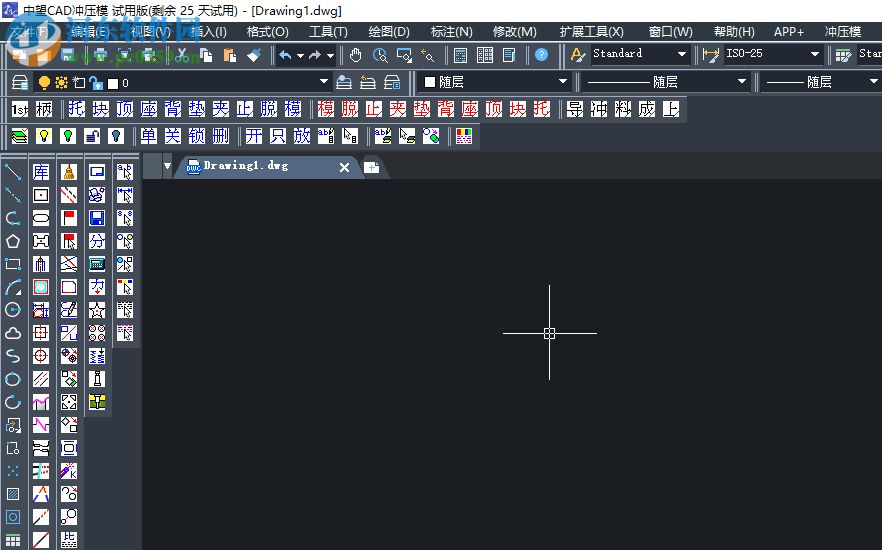Toggle layer lock padlock icon
This screenshot has width=882, height=550.
click(96, 83)
